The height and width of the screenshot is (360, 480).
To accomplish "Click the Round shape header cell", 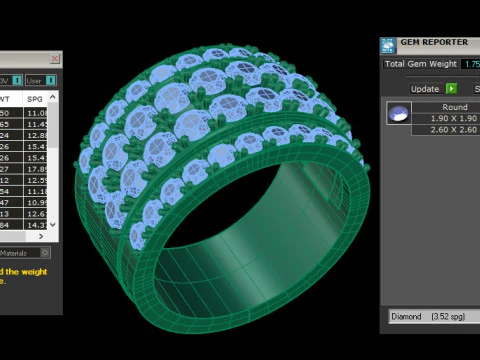I will 446,107.
